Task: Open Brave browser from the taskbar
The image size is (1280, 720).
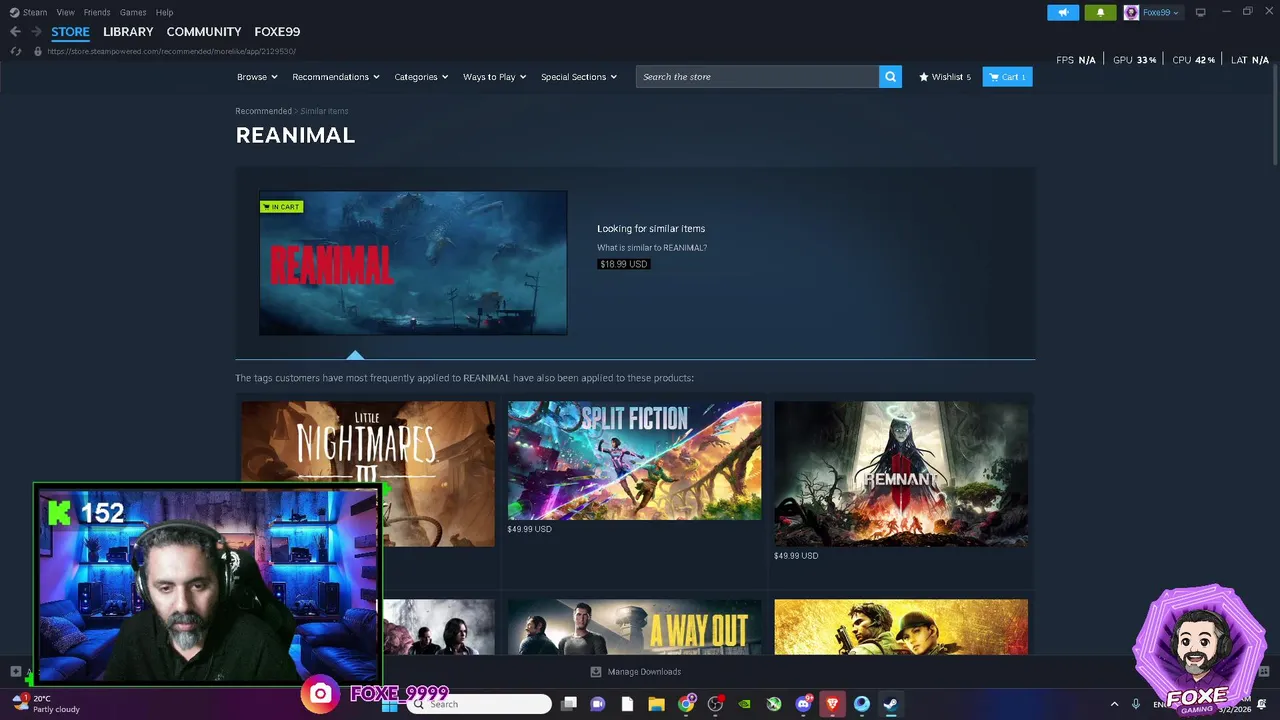Action: pos(832,704)
